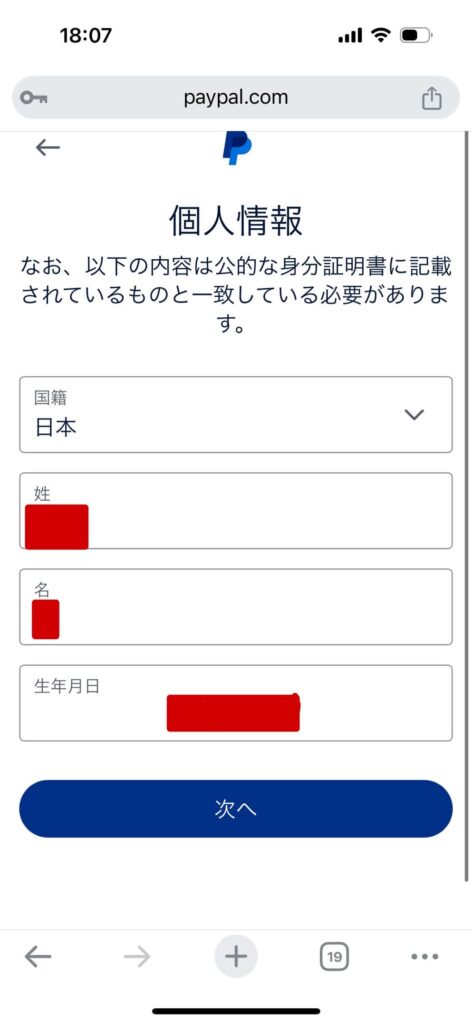This screenshot has height=1024, width=472.
Task: Tap the 18:07 clock in status bar
Action: pyautogui.click(x=86, y=35)
